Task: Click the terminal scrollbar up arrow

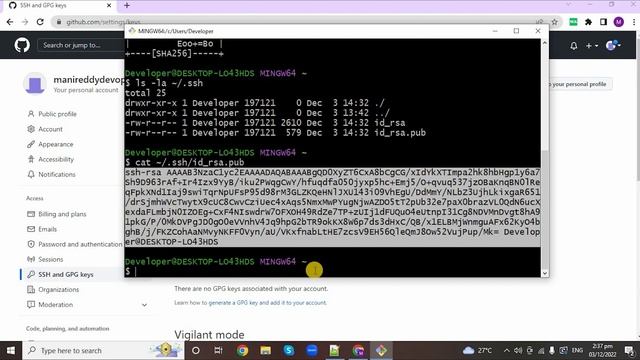Action: 544,42
